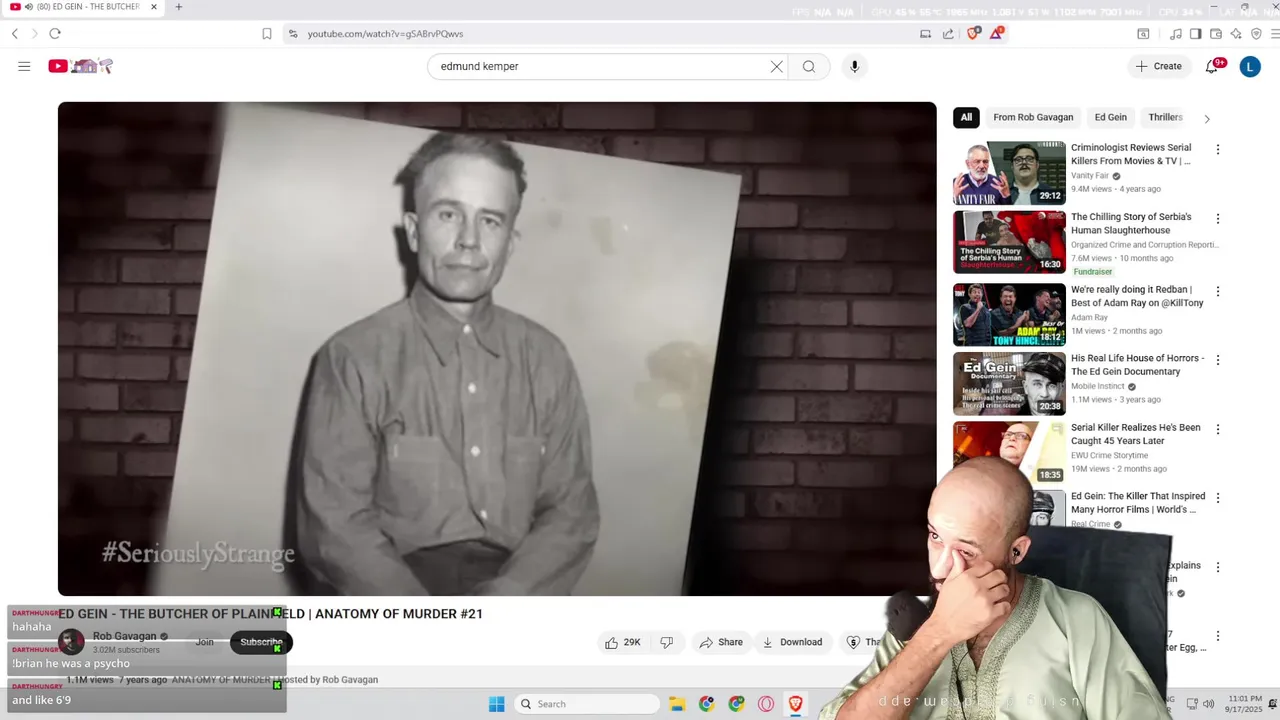1280x720 pixels.
Task: Open Rob Gavagan channel name link
Action: (125, 636)
